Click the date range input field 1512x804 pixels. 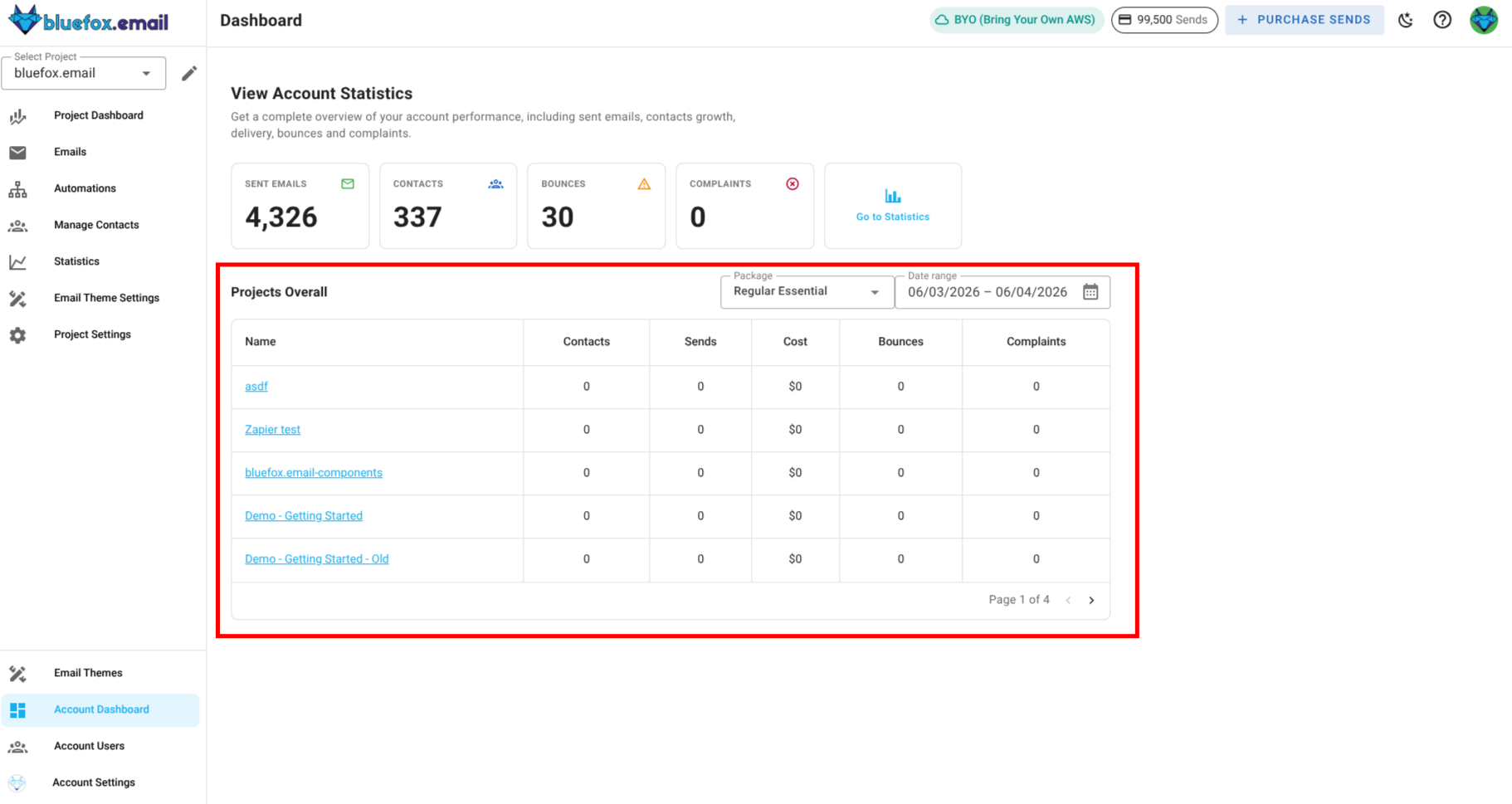987,292
